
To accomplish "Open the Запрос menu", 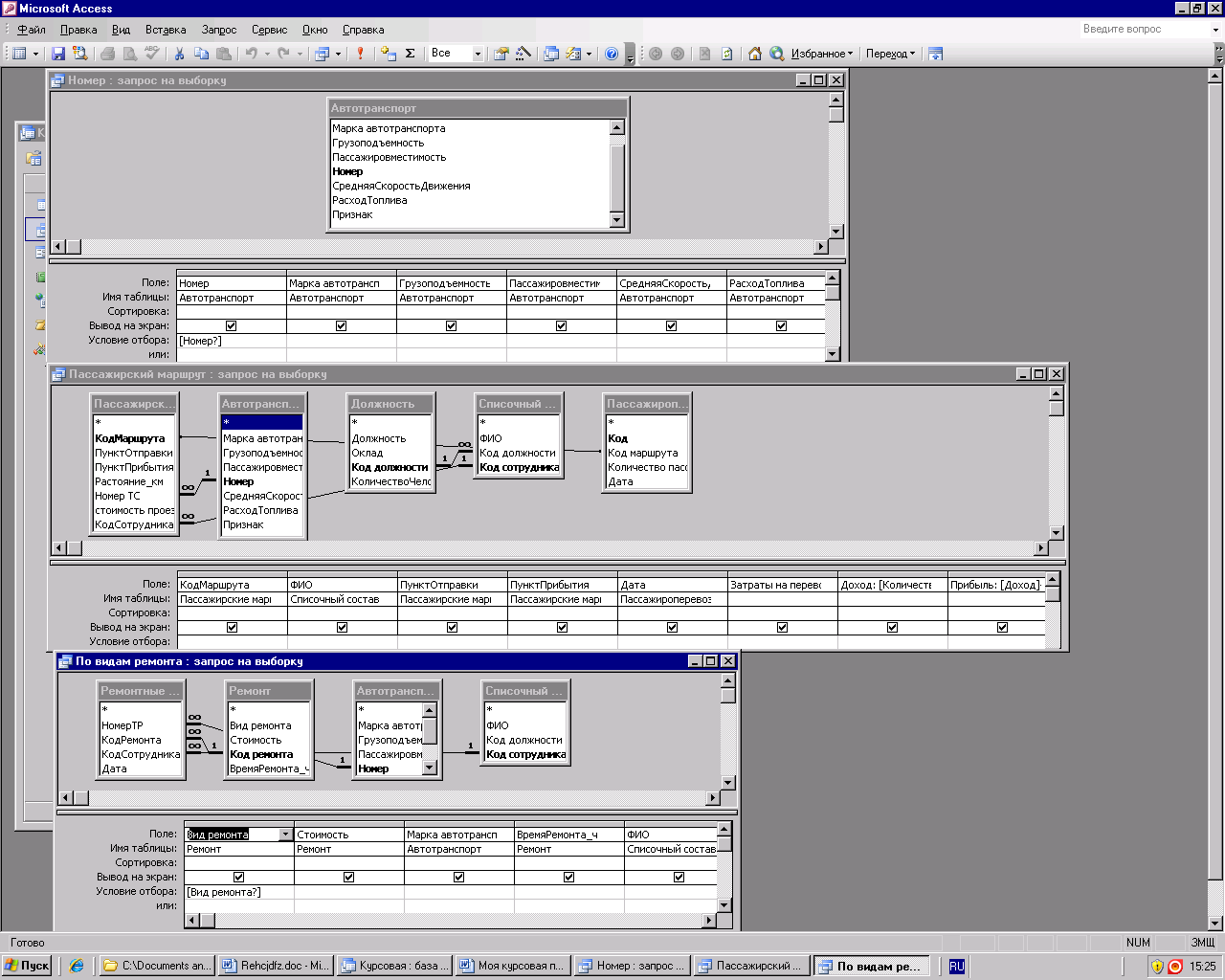I will pos(219,30).
